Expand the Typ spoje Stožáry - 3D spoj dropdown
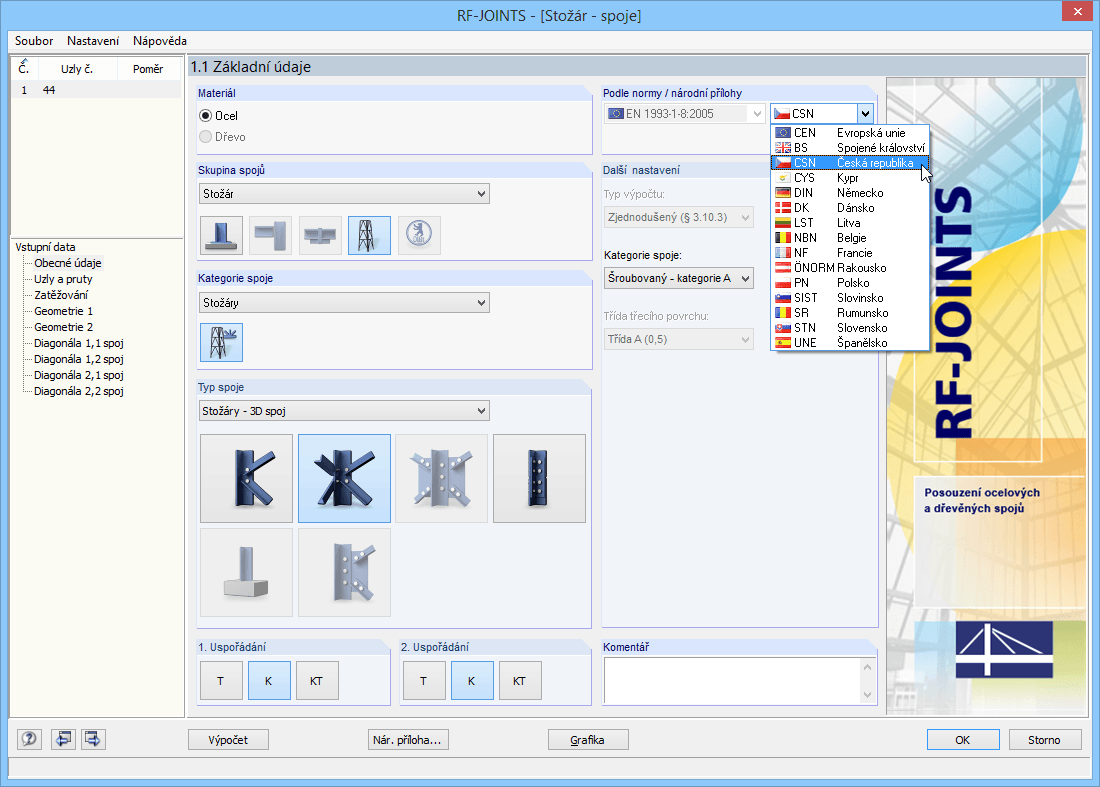This screenshot has width=1100, height=787. (x=344, y=410)
